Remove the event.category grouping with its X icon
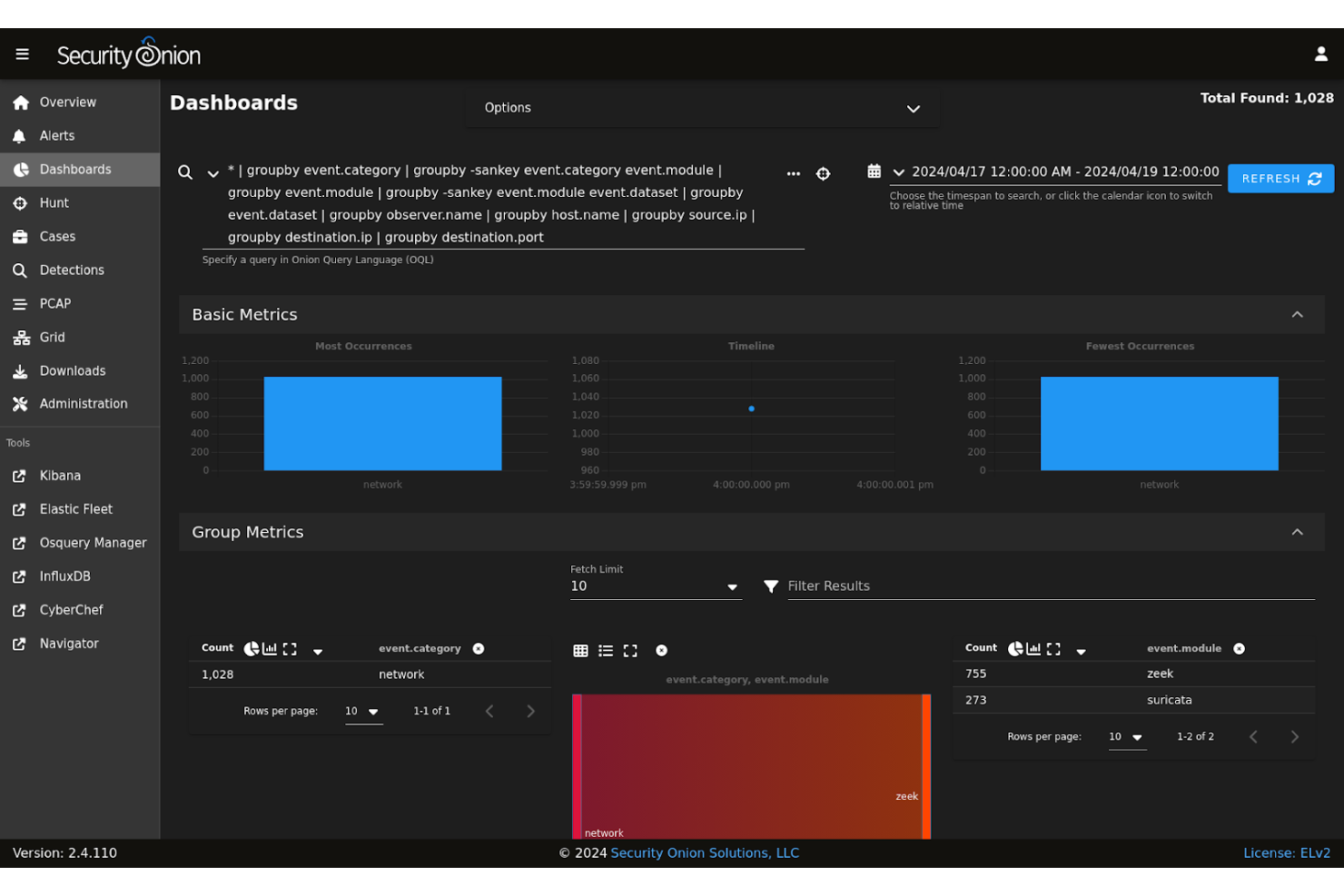 pyautogui.click(x=479, y=648)
